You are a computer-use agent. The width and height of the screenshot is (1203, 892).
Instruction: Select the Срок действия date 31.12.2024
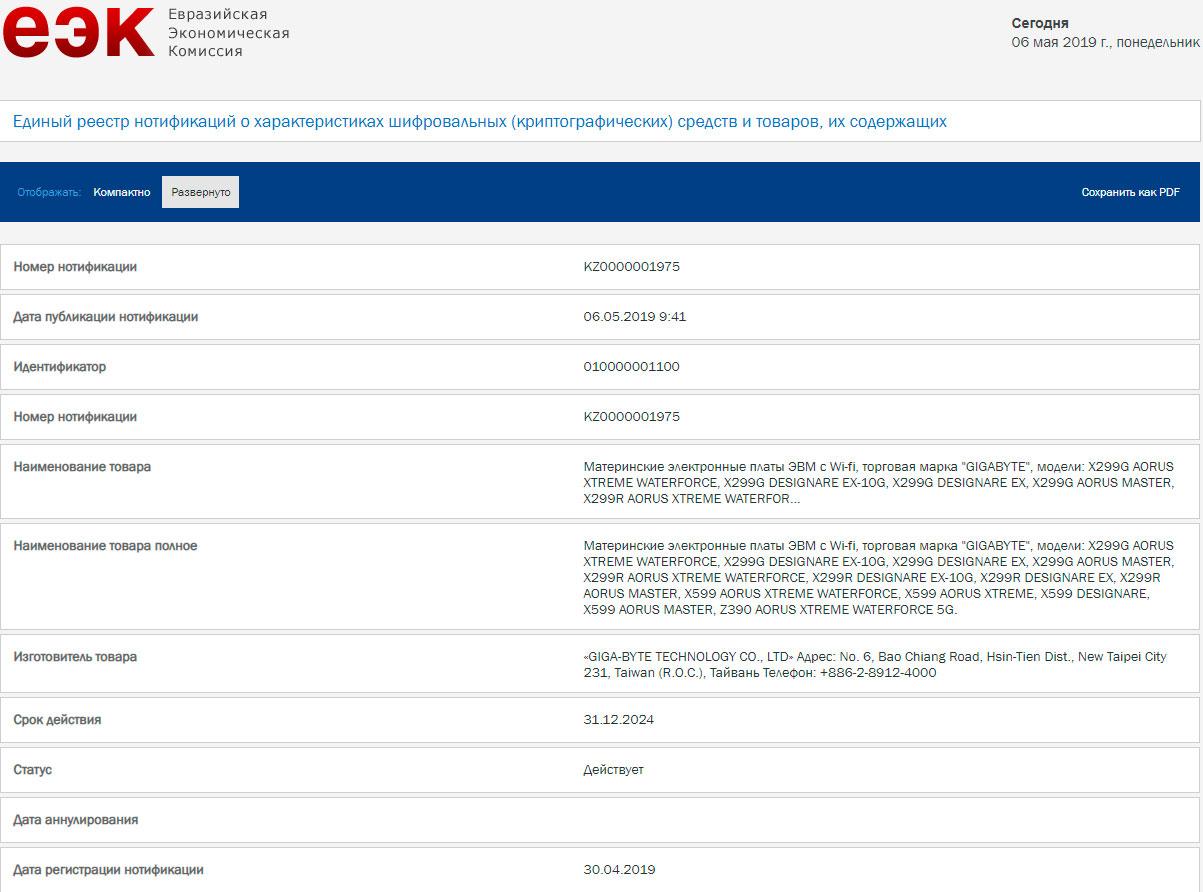618,720
